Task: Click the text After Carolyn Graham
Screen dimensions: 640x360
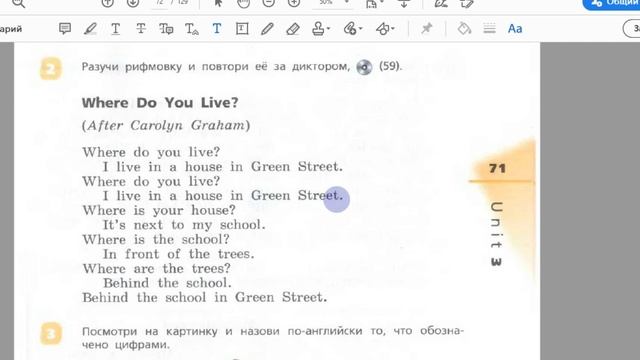Action: (166, 125)
